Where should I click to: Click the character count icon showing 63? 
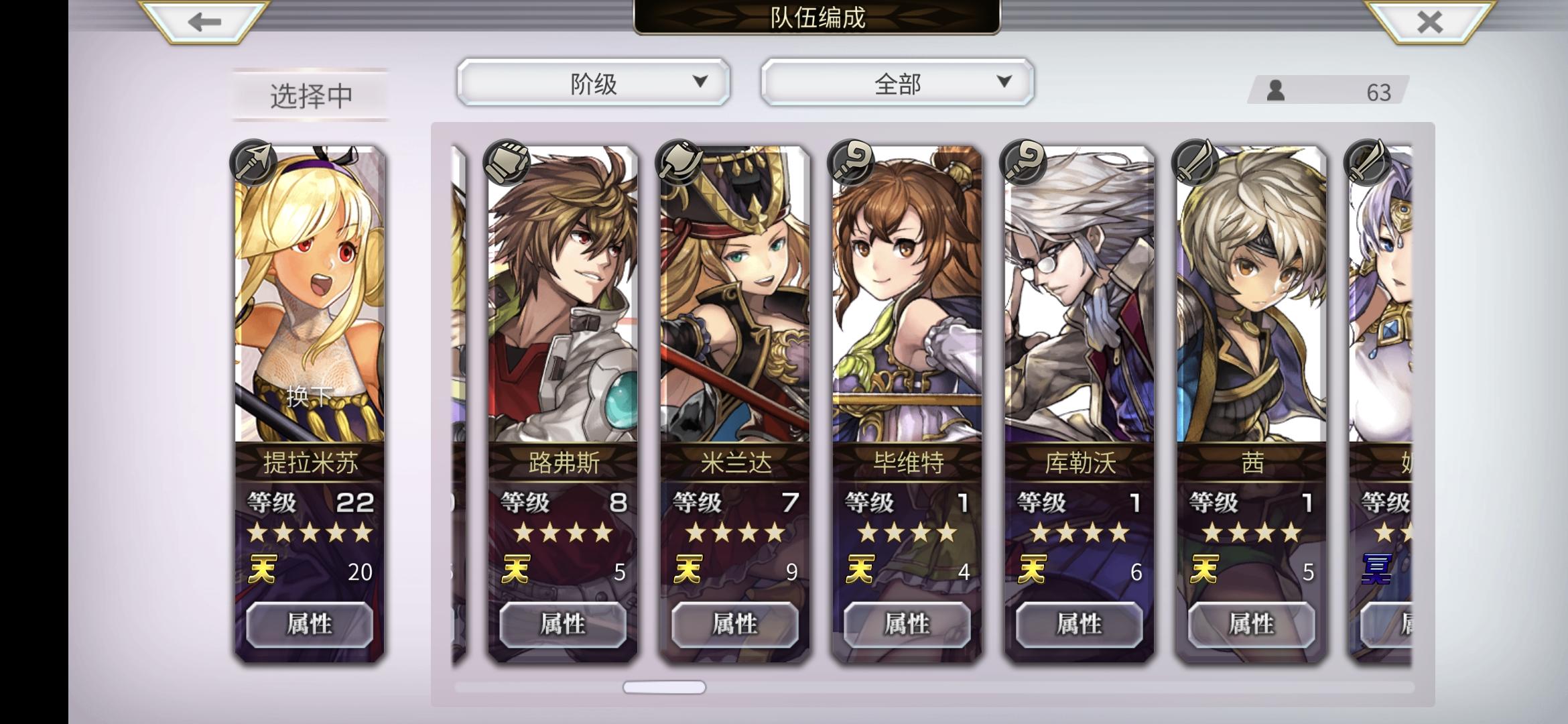tap(1276, 90)
